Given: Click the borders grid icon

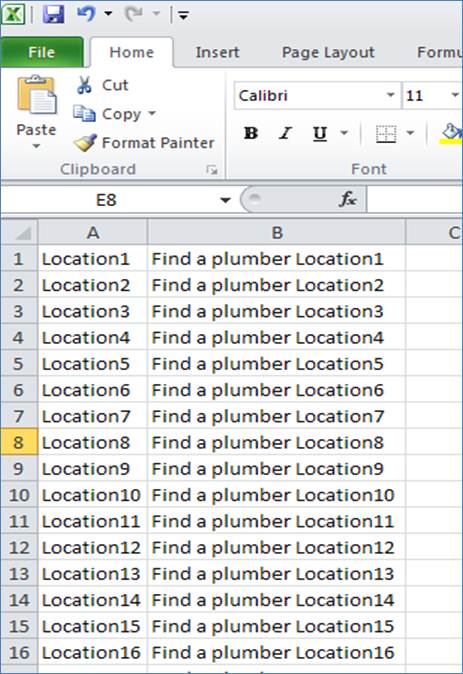Looking at the screenshot, I should coord(386,133).
